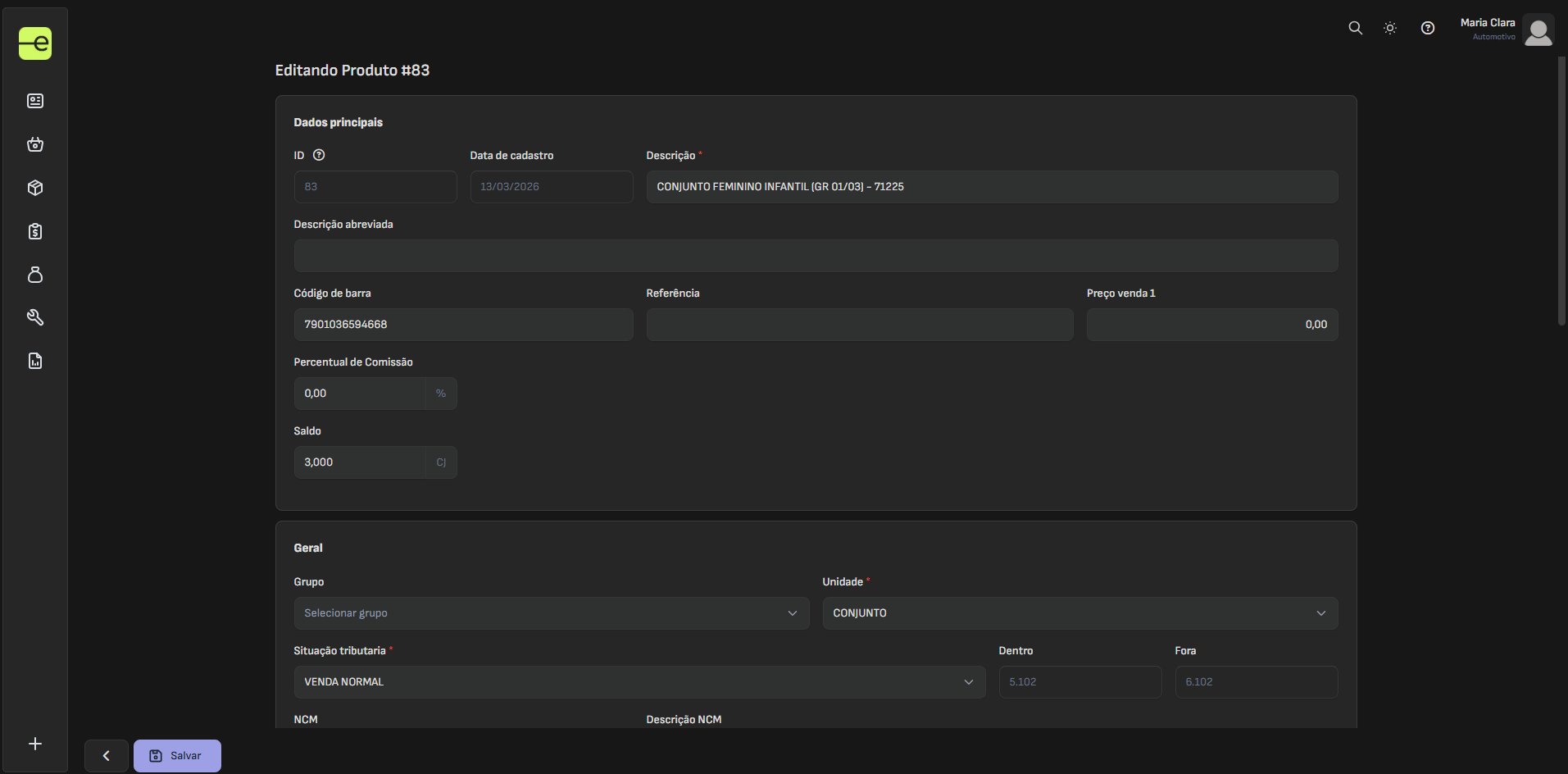Open the help question mark in header
1568x774 pixels.
click(x=1428, y=28)
